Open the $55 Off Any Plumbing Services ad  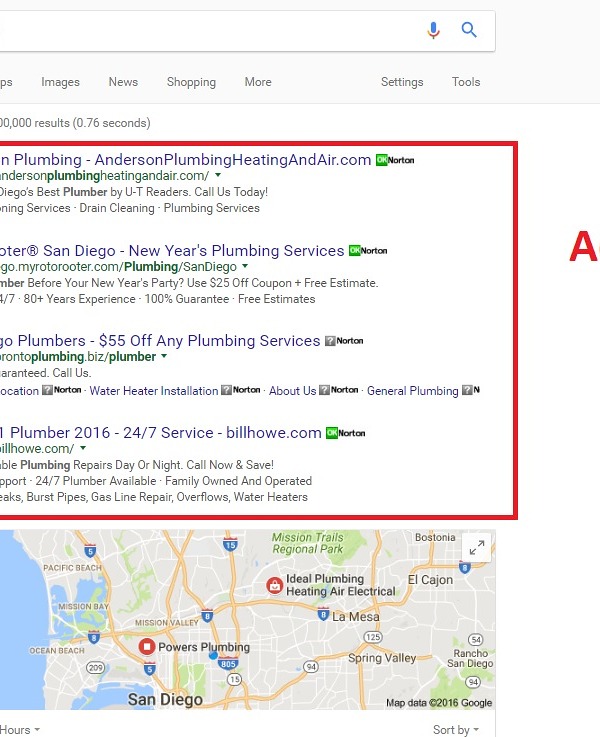tap(160, 340)
